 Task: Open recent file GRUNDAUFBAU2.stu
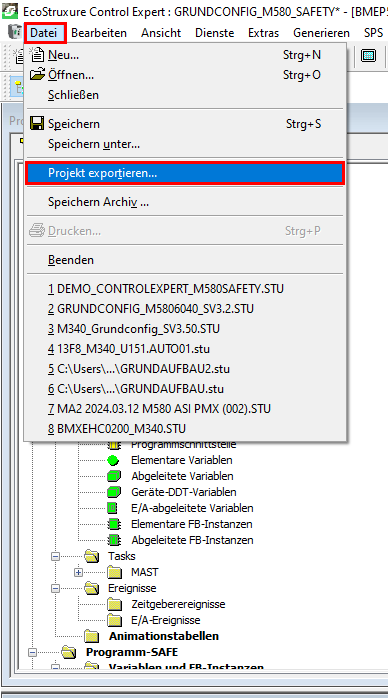click(185, 369)
